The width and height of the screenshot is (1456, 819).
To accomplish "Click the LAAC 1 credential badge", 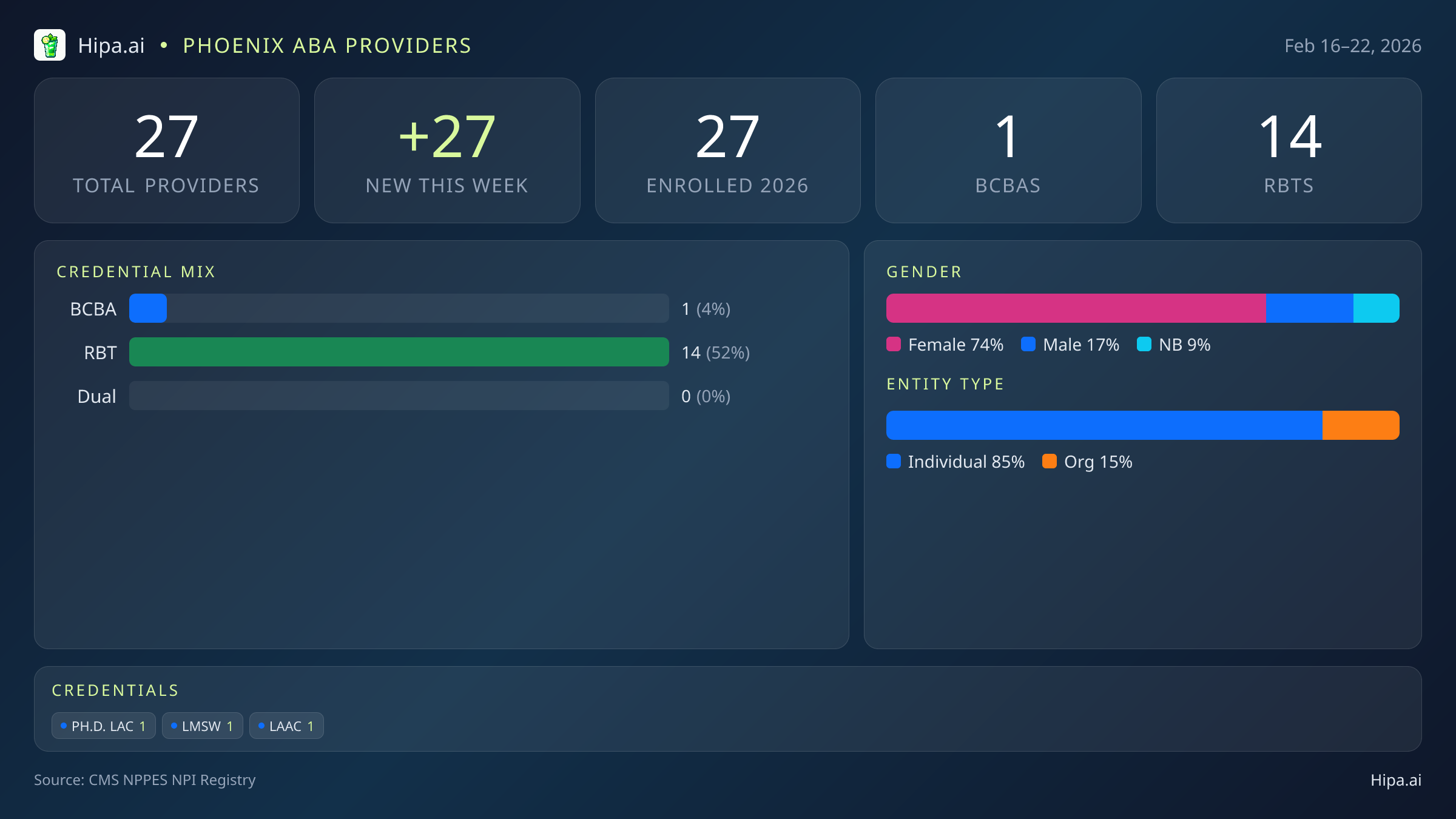I will pyautogui.click(x=286, y=725).
